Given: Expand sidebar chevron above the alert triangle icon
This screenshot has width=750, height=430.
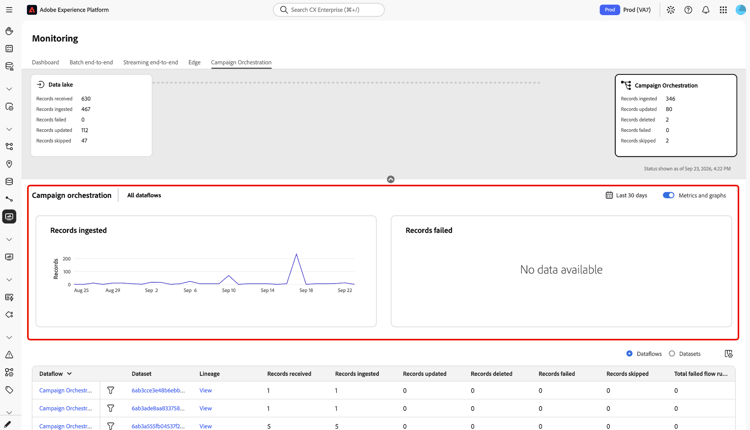Looking at the screenshot, I should [9, 337].
